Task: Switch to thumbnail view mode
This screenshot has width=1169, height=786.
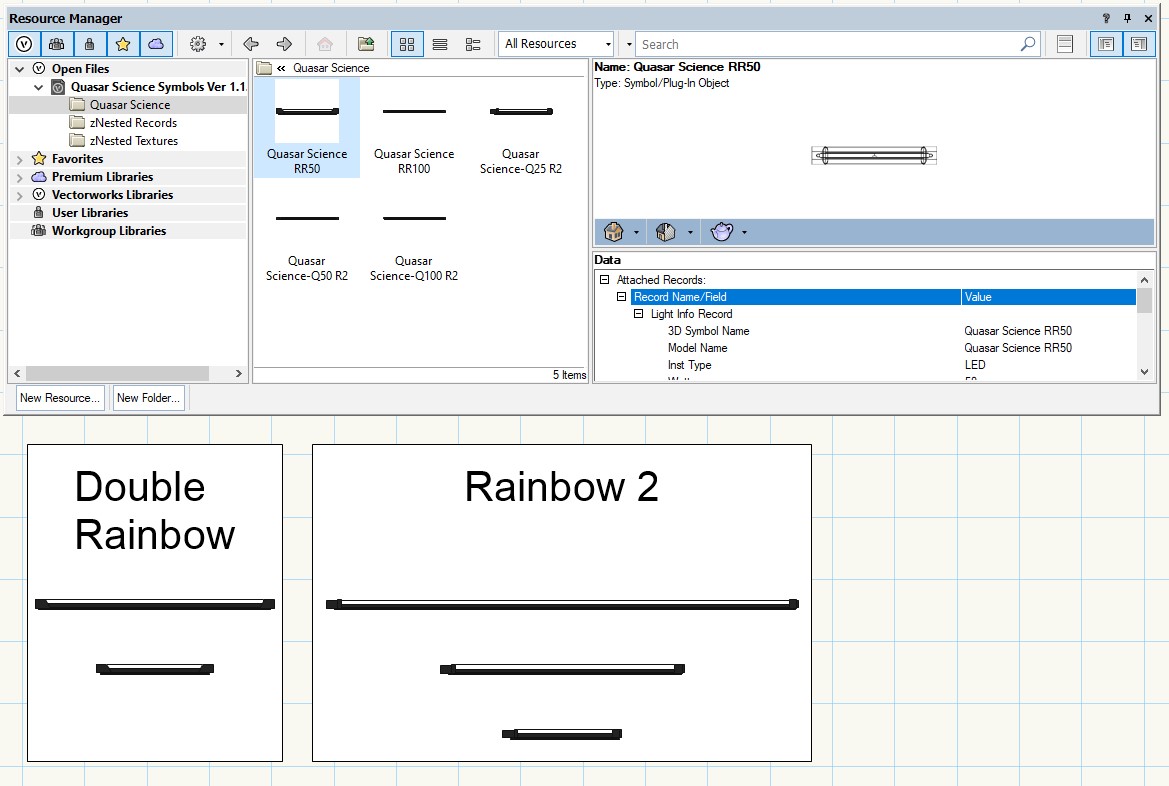Action: (406, 44)
